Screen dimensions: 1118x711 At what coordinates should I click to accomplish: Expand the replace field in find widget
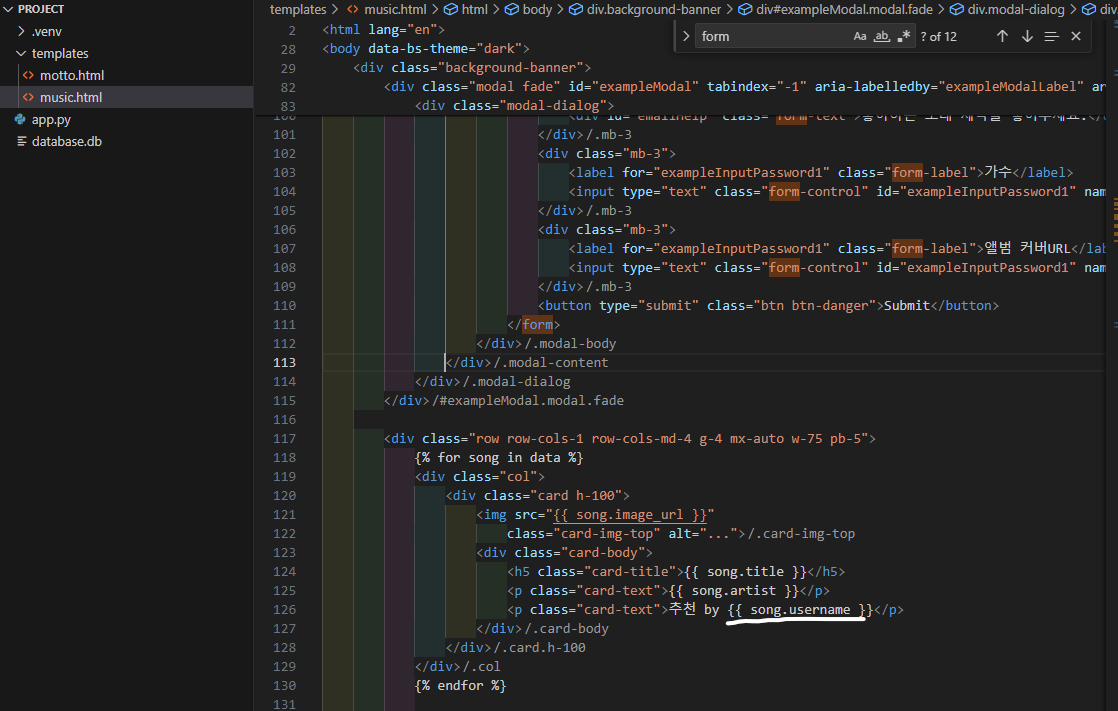pyautogui.click(x=686, y=36)
